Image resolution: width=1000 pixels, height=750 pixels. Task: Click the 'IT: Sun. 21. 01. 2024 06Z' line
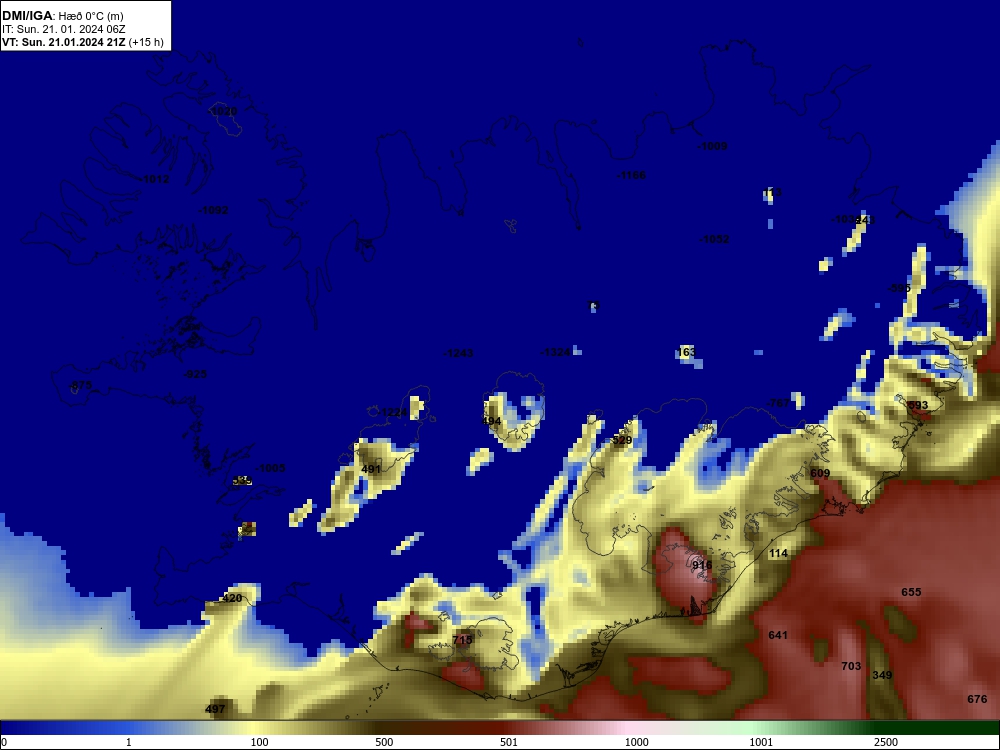coord(64,29)
